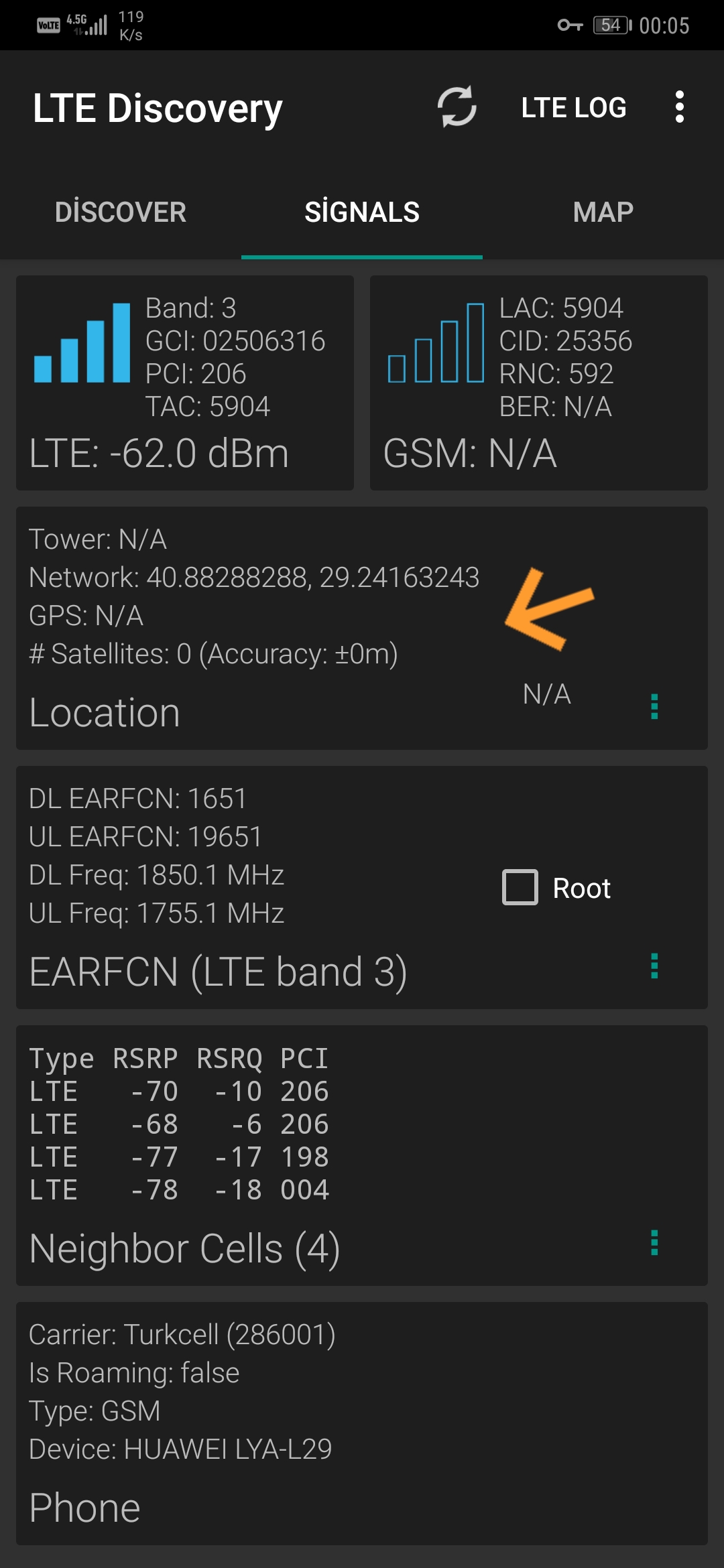Screen dimensions: 724x1568
Task: Tap the hollow GSM signal bars icon
Action: (x=436, y=342)
